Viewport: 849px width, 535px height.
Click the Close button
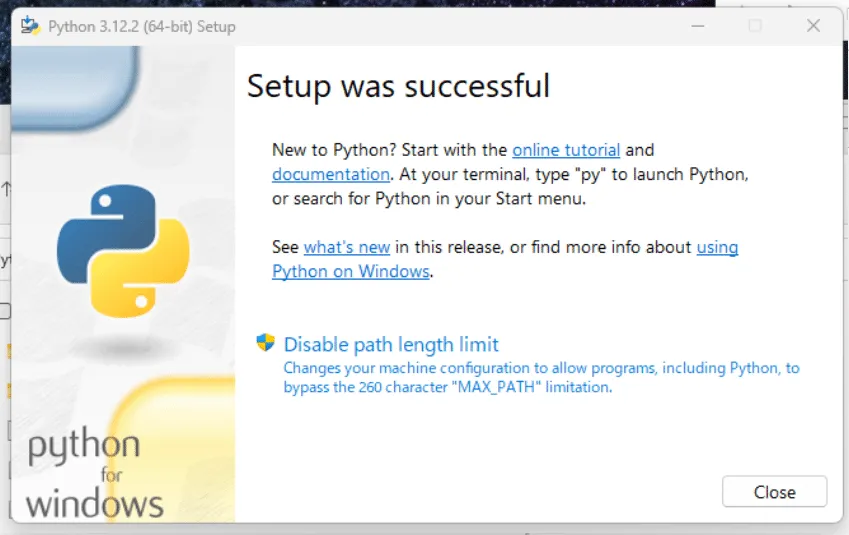click(x=774, y=492)
